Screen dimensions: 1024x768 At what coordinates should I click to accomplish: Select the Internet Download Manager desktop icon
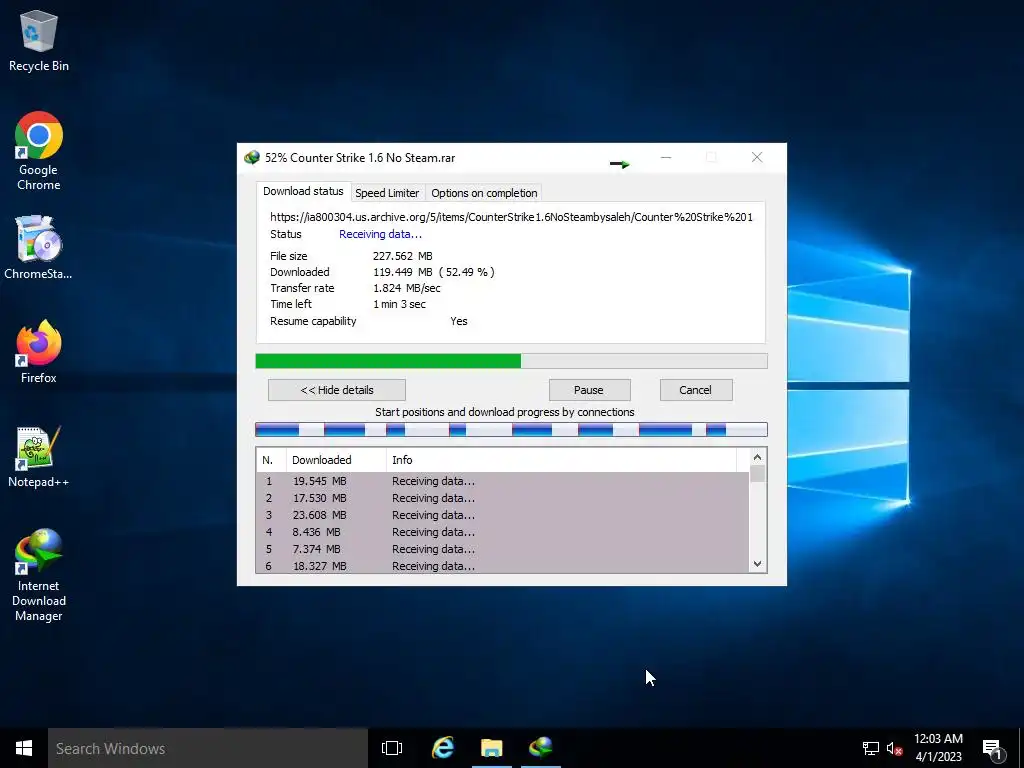click(39, 575)
